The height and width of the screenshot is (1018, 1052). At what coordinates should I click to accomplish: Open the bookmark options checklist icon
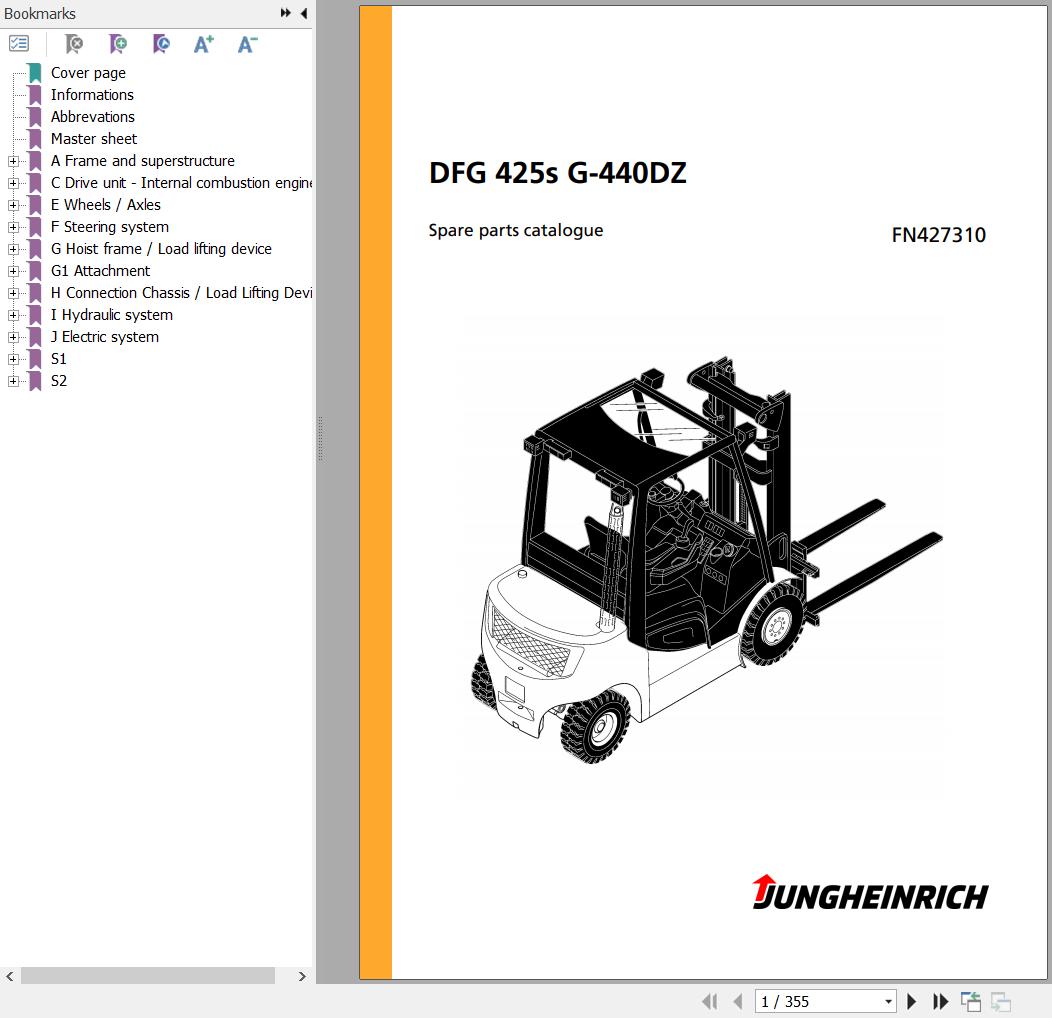click(19, 44)
